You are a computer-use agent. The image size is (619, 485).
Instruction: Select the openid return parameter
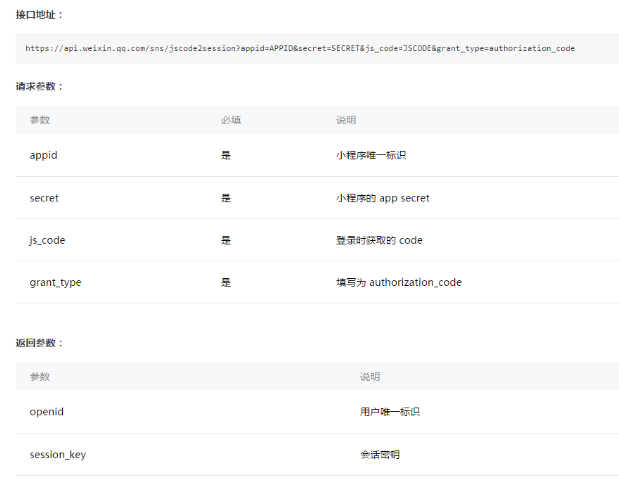47,412
